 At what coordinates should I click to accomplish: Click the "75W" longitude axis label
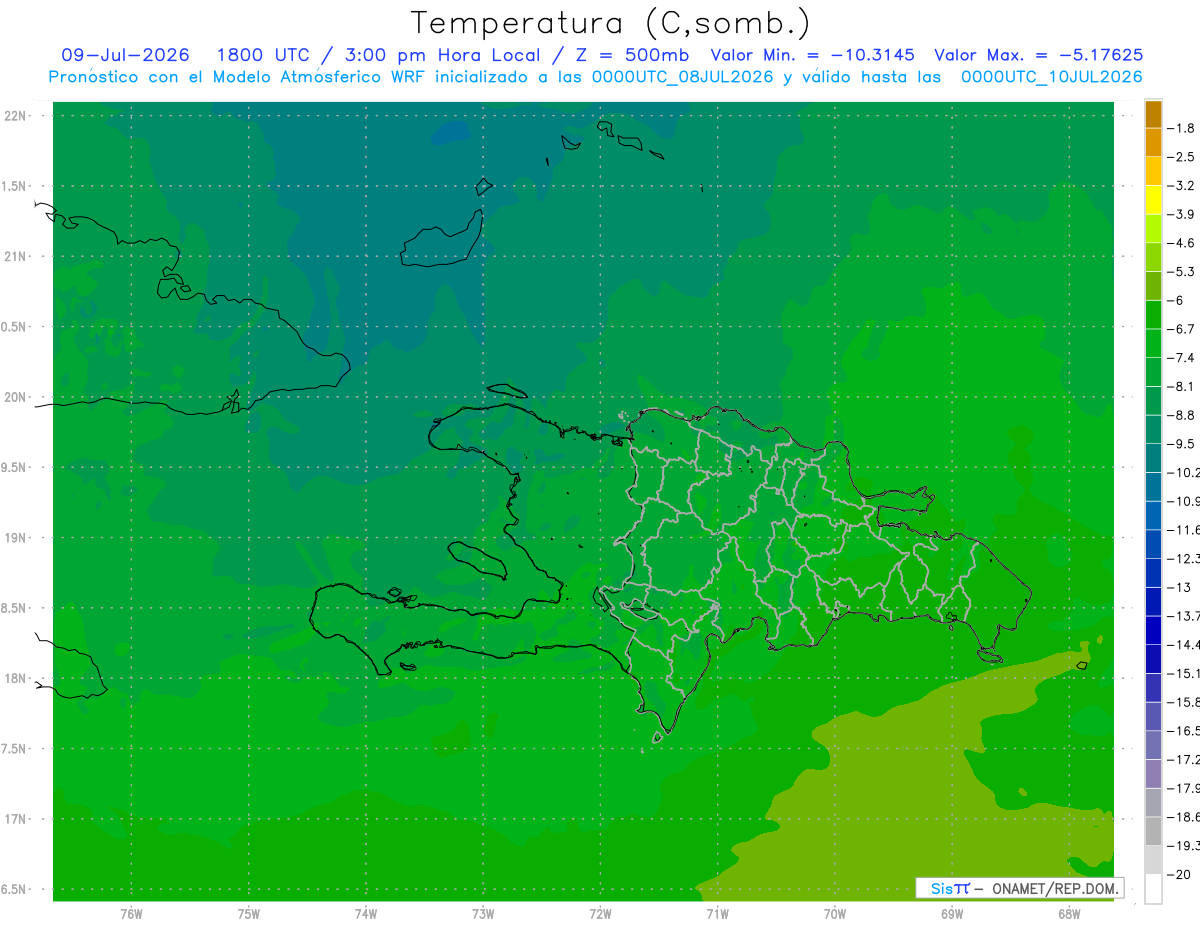click(x=249, y=914)
